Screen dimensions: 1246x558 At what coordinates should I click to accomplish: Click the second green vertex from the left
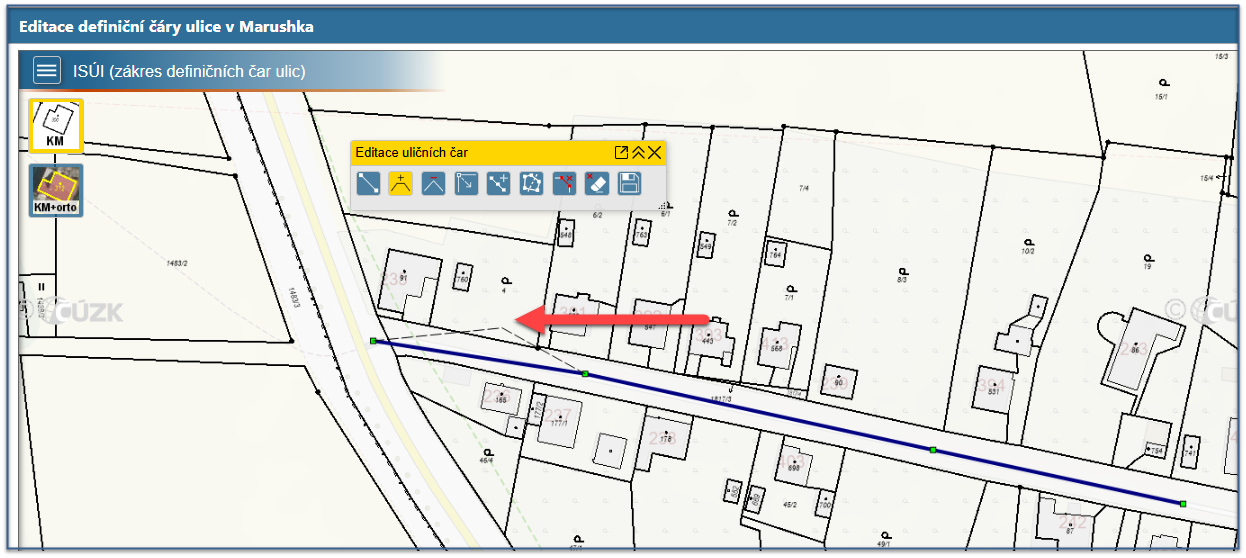coord(585,374)
